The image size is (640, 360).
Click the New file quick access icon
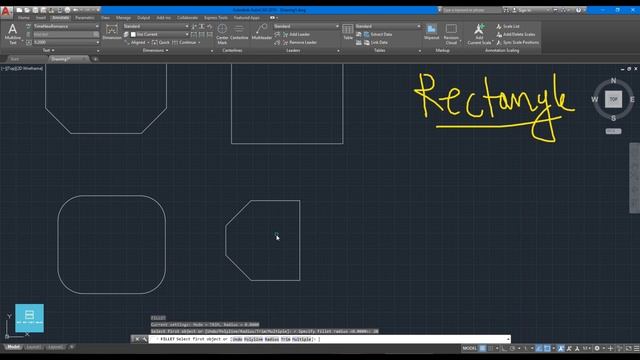pos(19,10)
